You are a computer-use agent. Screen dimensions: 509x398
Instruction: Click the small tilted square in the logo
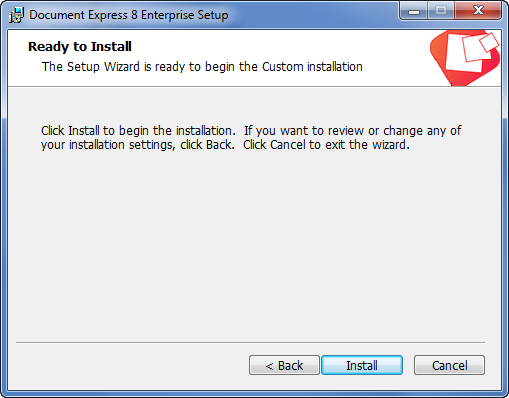489,42
